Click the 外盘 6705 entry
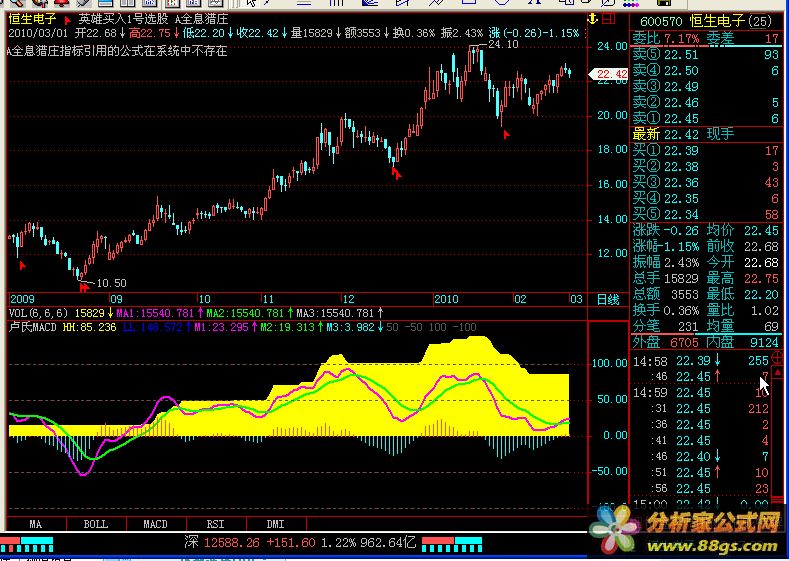The height and width of the screenshot is (561, 789). 666,343
